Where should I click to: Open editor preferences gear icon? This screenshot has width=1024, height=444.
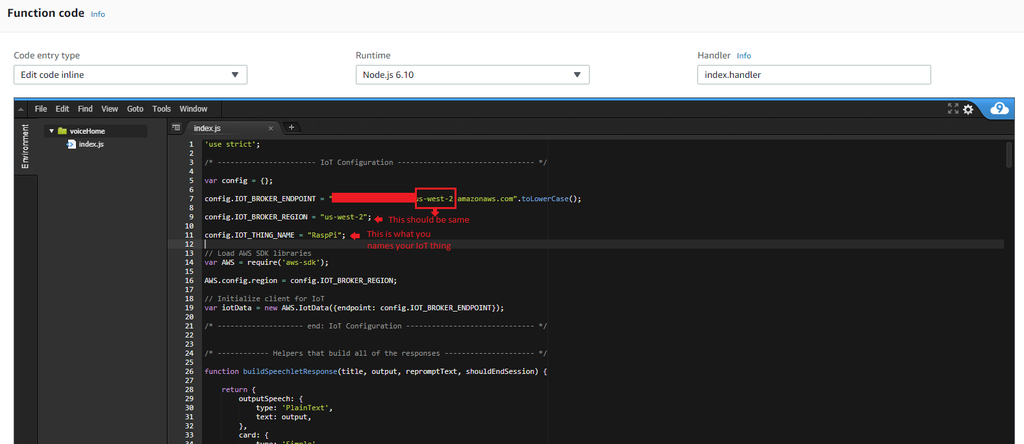pyautogui.click(x=968, y=109)
